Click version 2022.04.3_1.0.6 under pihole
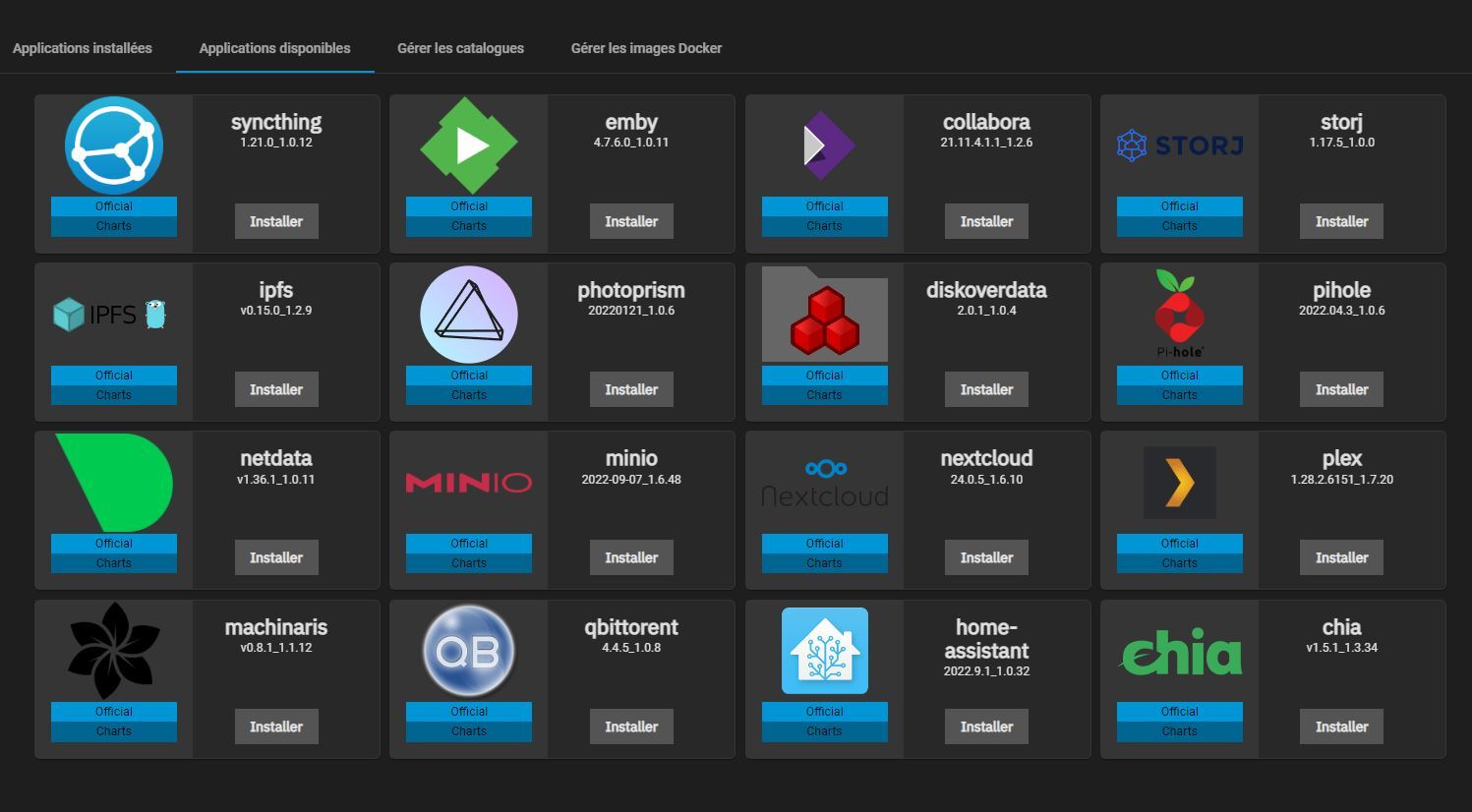The width and height of the screenshot is (1472, 812). (x=1342, y=311)
